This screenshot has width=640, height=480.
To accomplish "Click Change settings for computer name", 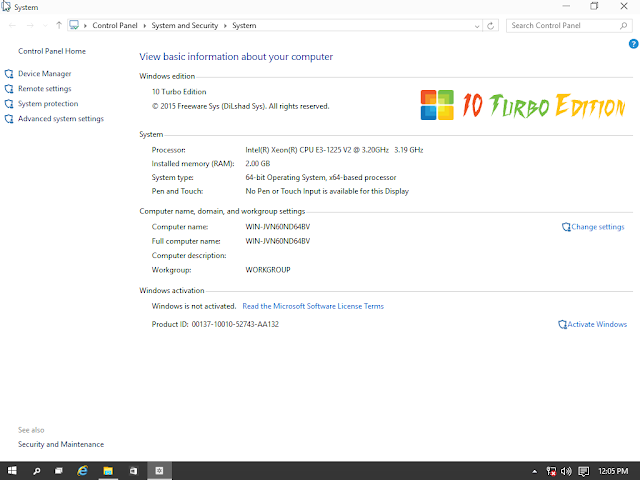I will [x=598, y=227].
